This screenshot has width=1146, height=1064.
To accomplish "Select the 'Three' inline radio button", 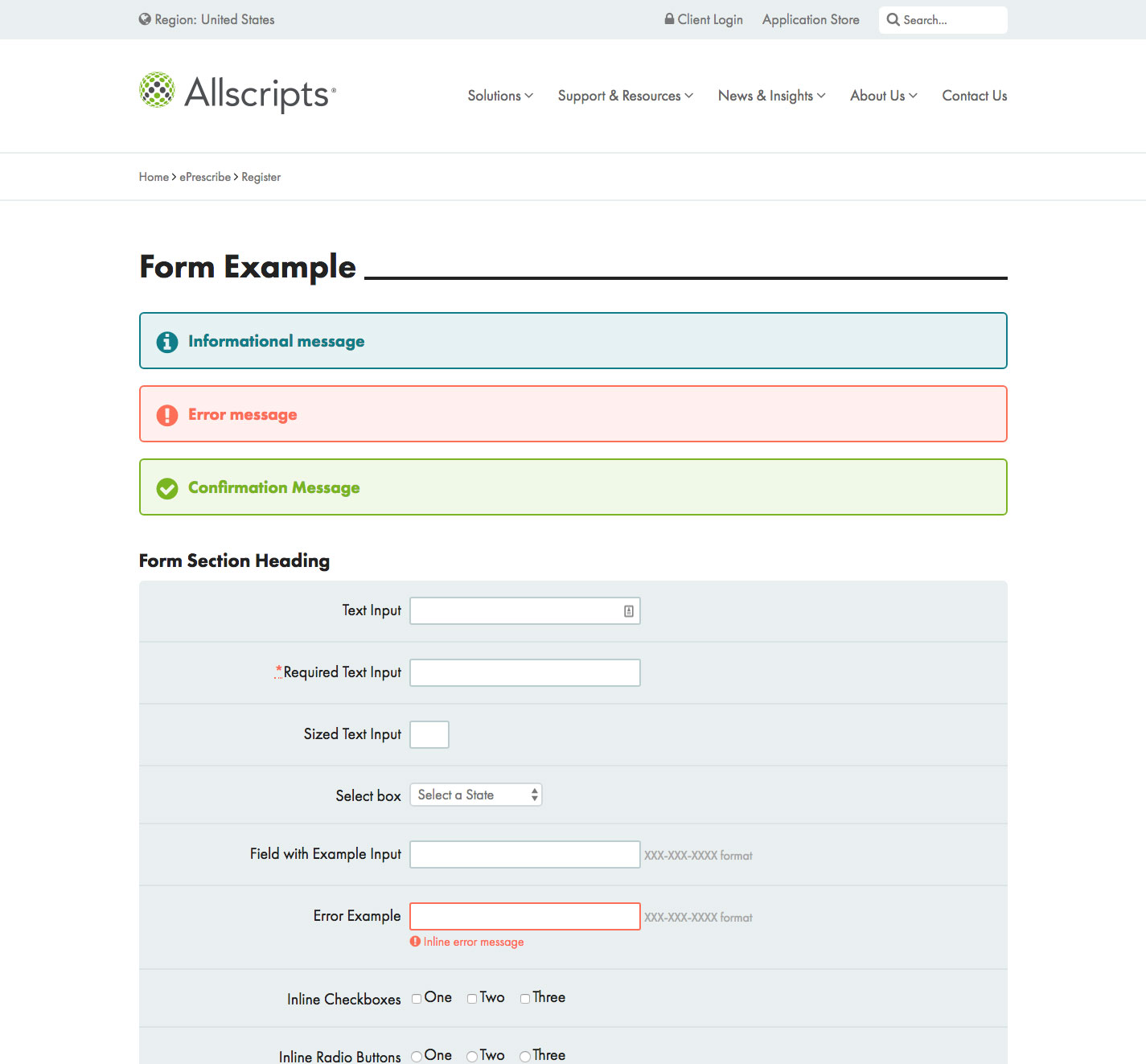I will [x=525, y=1057].
